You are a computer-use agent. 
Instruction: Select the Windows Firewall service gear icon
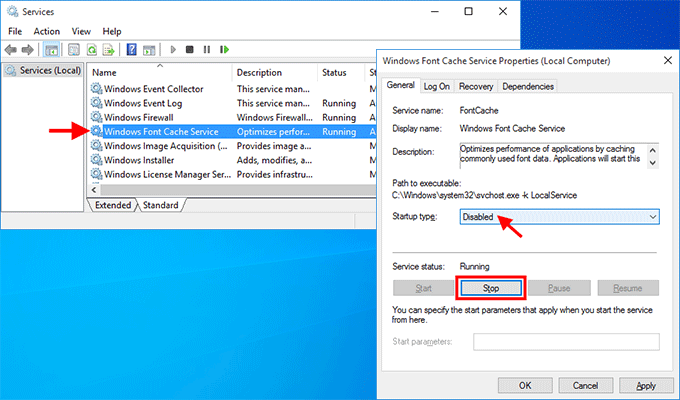97,117
